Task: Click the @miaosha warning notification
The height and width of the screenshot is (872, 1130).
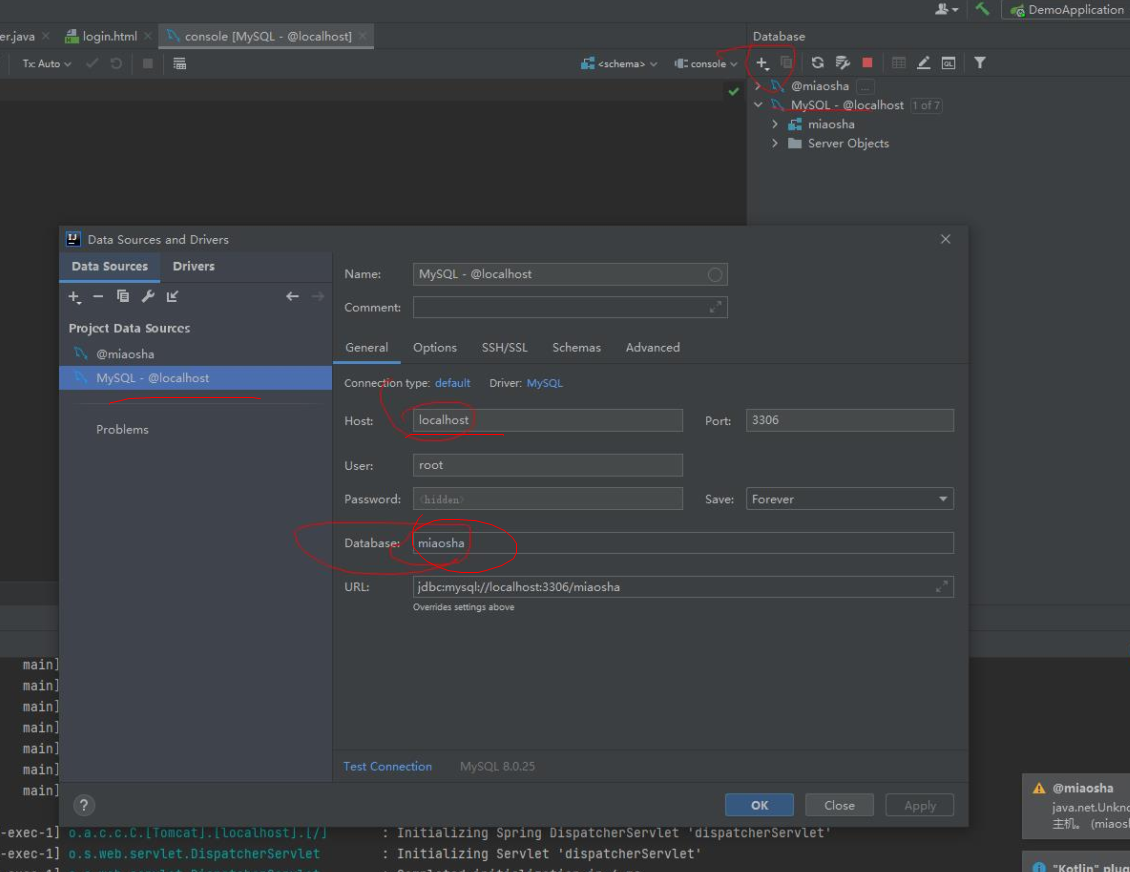Action: [x=1076, y=806]
